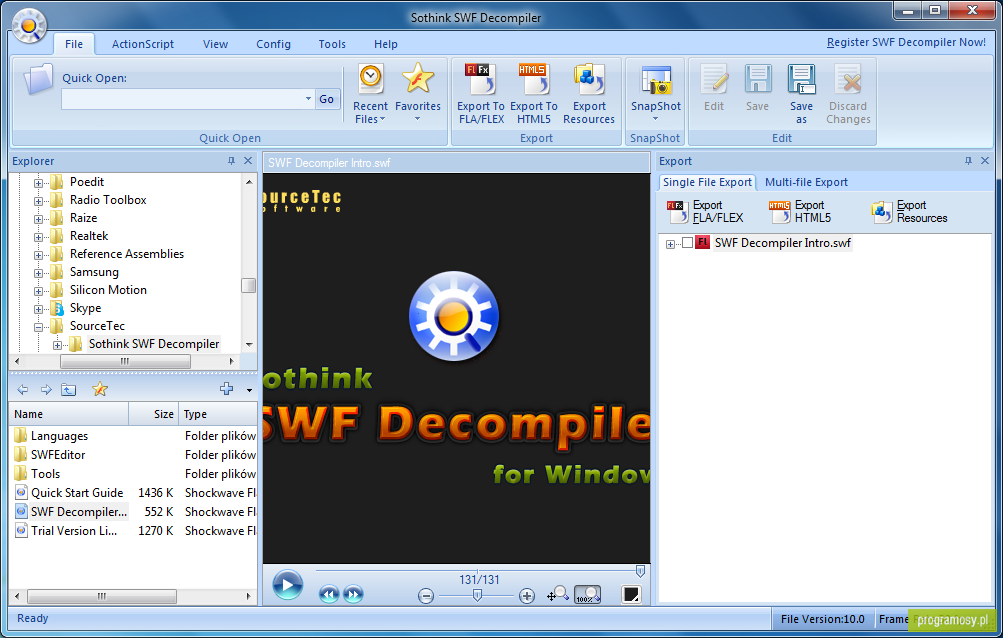Pin the Explorer panel
This screenshot has width=1003, height=638.
(x=232, y=161)
